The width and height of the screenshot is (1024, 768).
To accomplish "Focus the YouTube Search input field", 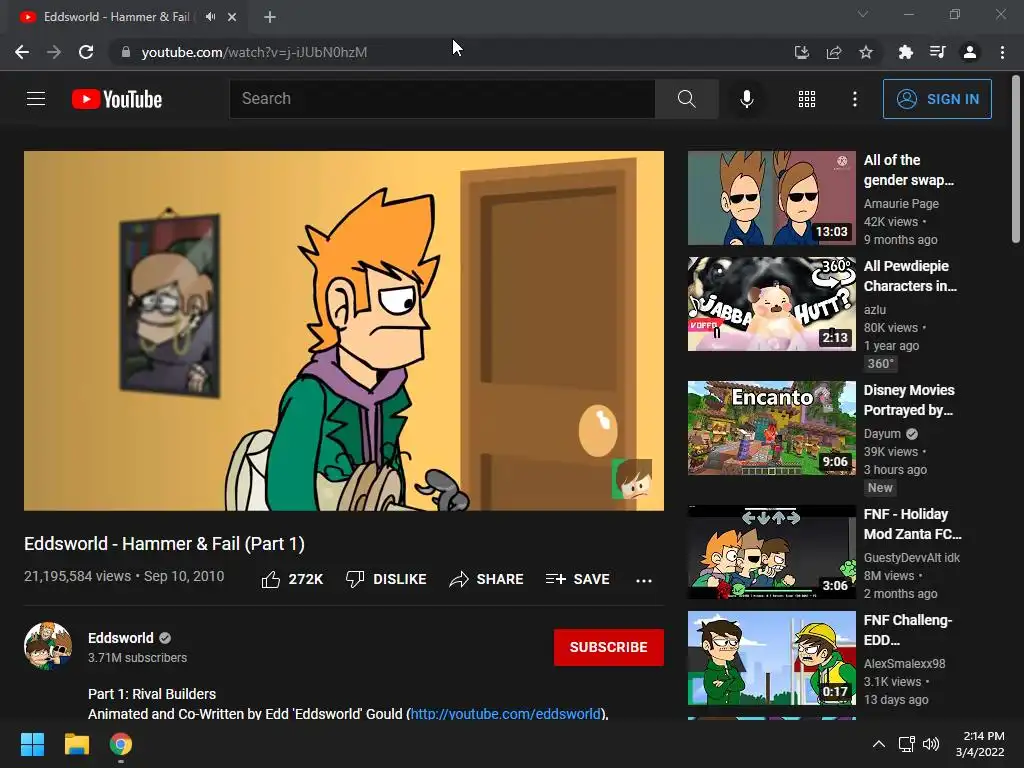I will coord(442,99).
